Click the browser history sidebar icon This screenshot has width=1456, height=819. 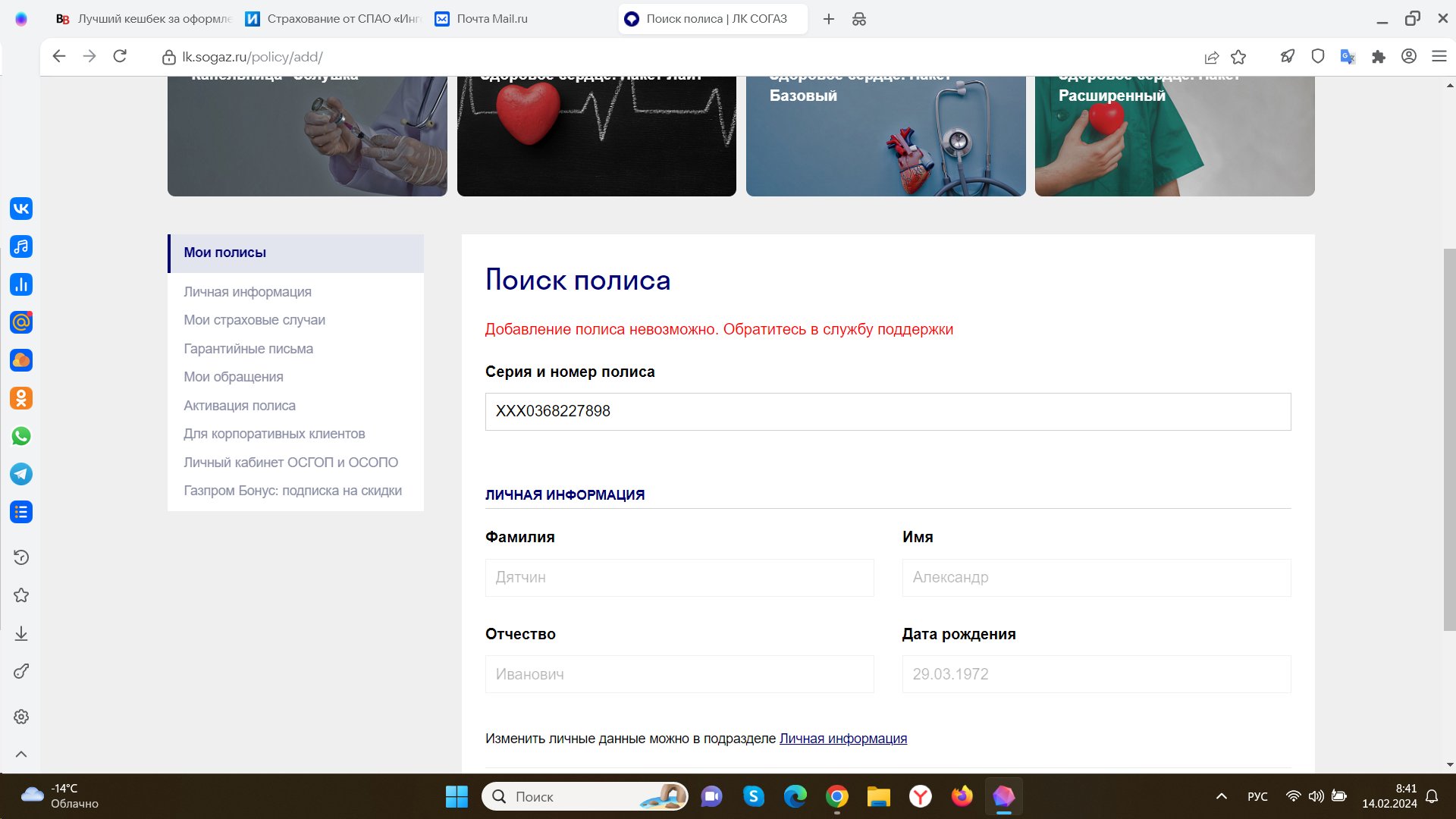coord(21,557)
